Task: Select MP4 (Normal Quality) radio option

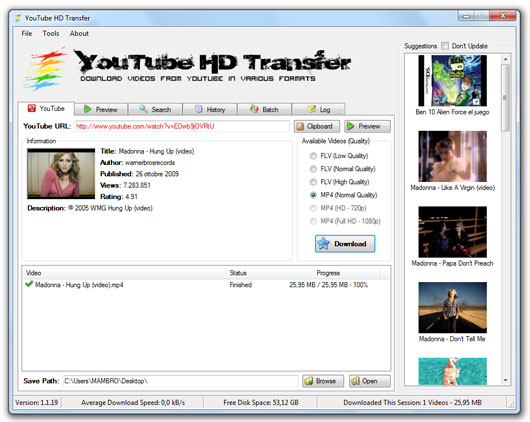Action: point(313,195)
